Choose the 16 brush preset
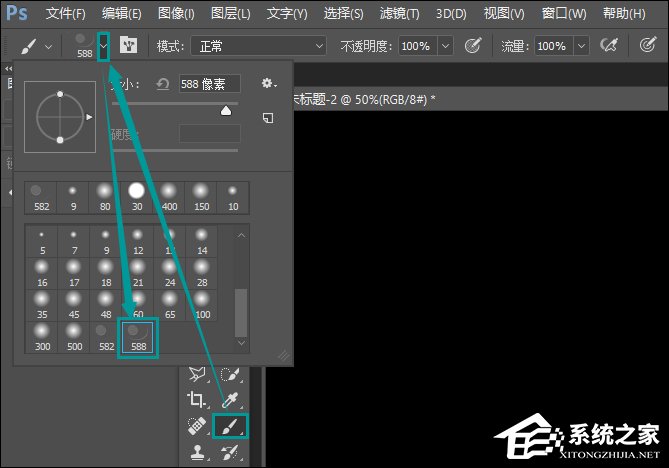Image resolution: width=669 pixels, height=468 pixels. 42,273
